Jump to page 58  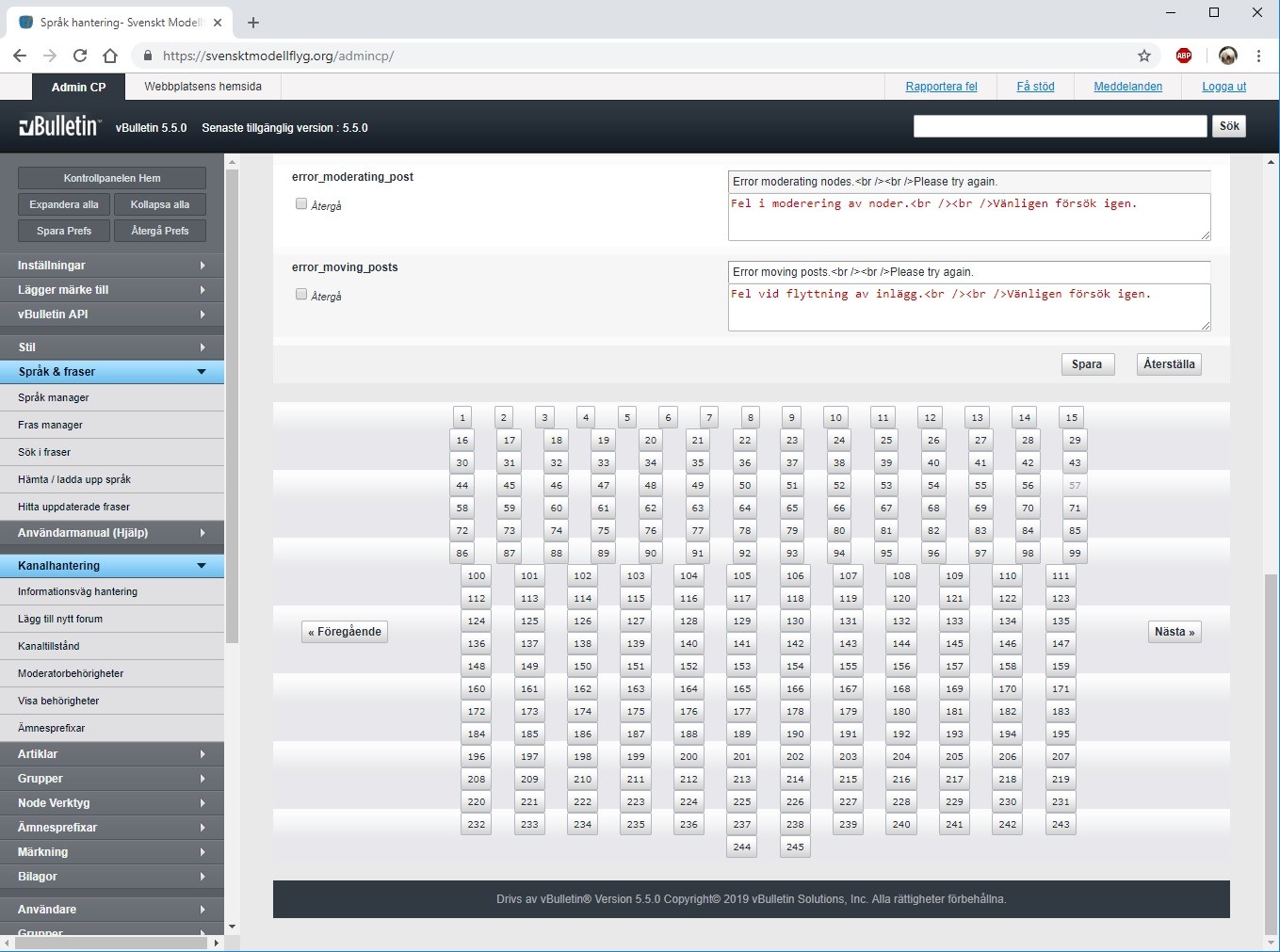tap(462, 508)
